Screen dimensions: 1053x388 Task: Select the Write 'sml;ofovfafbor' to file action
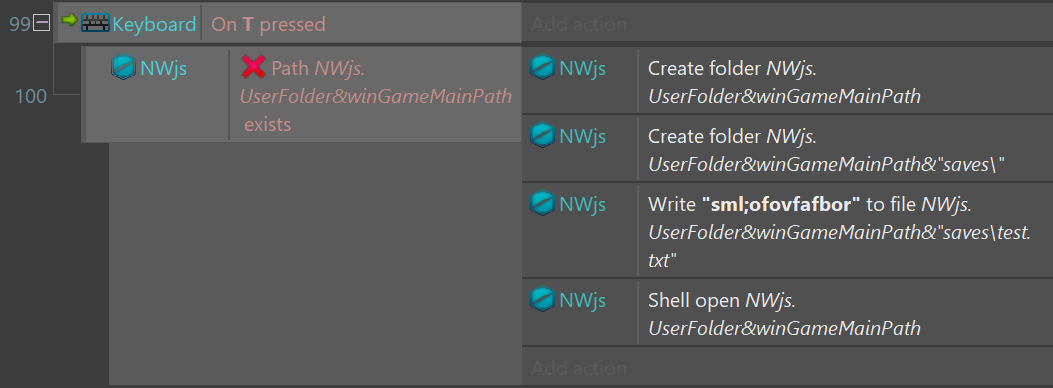[x=839, y=232]
